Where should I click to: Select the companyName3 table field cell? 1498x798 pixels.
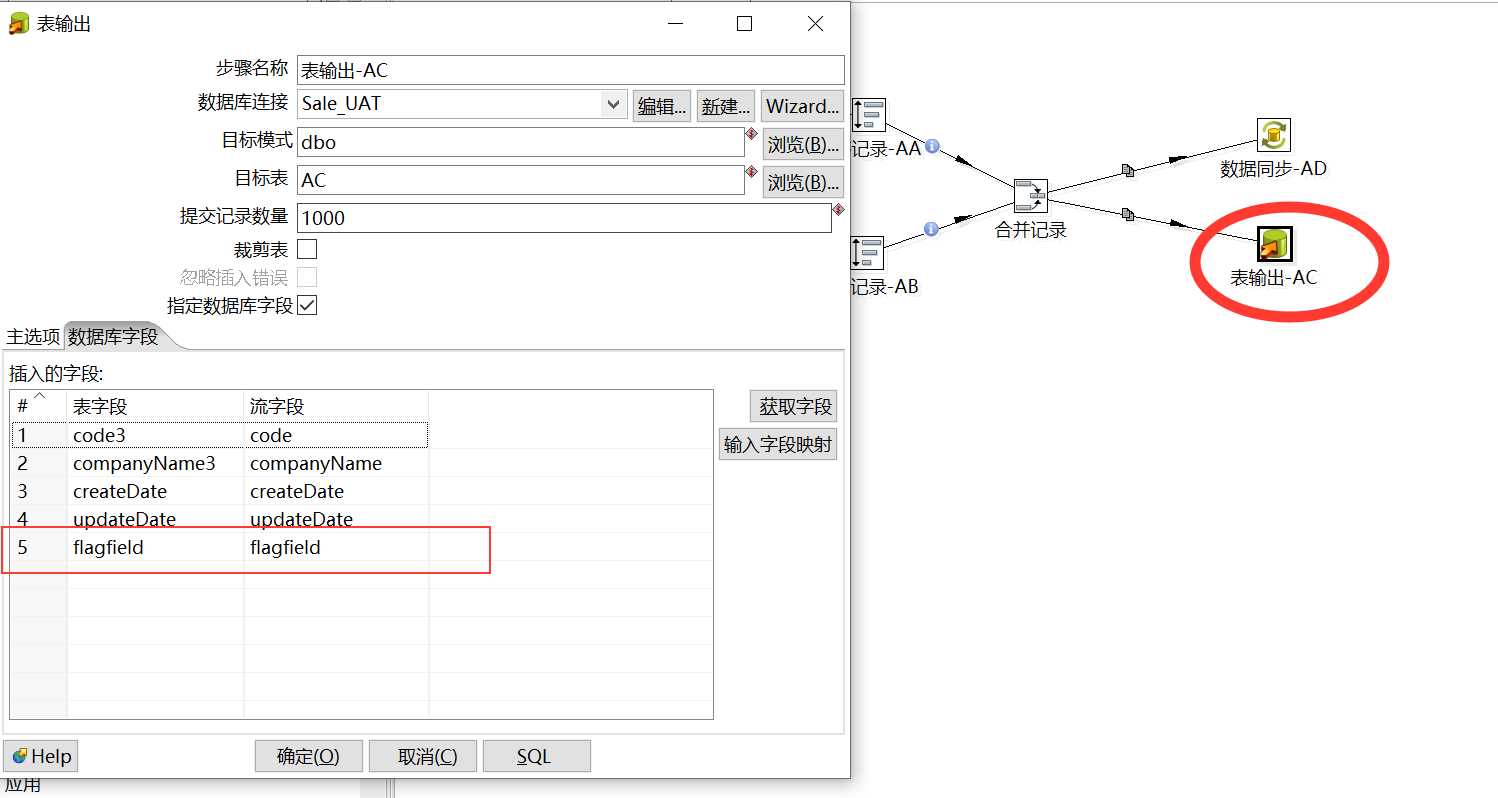(x=155, y=463)
